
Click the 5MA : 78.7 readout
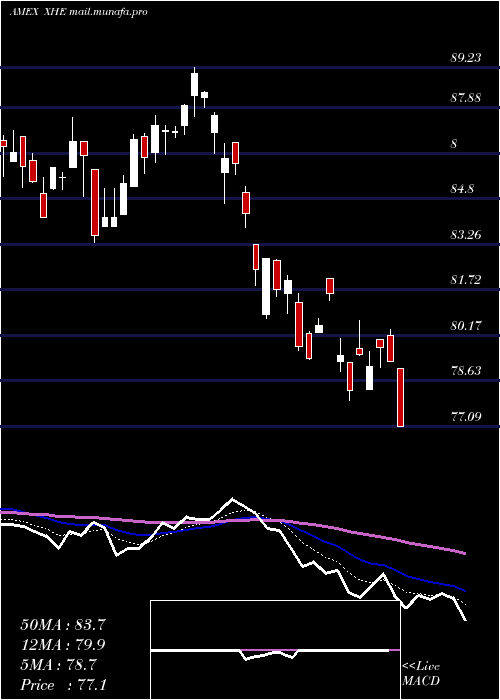click(x=58, y=665)
